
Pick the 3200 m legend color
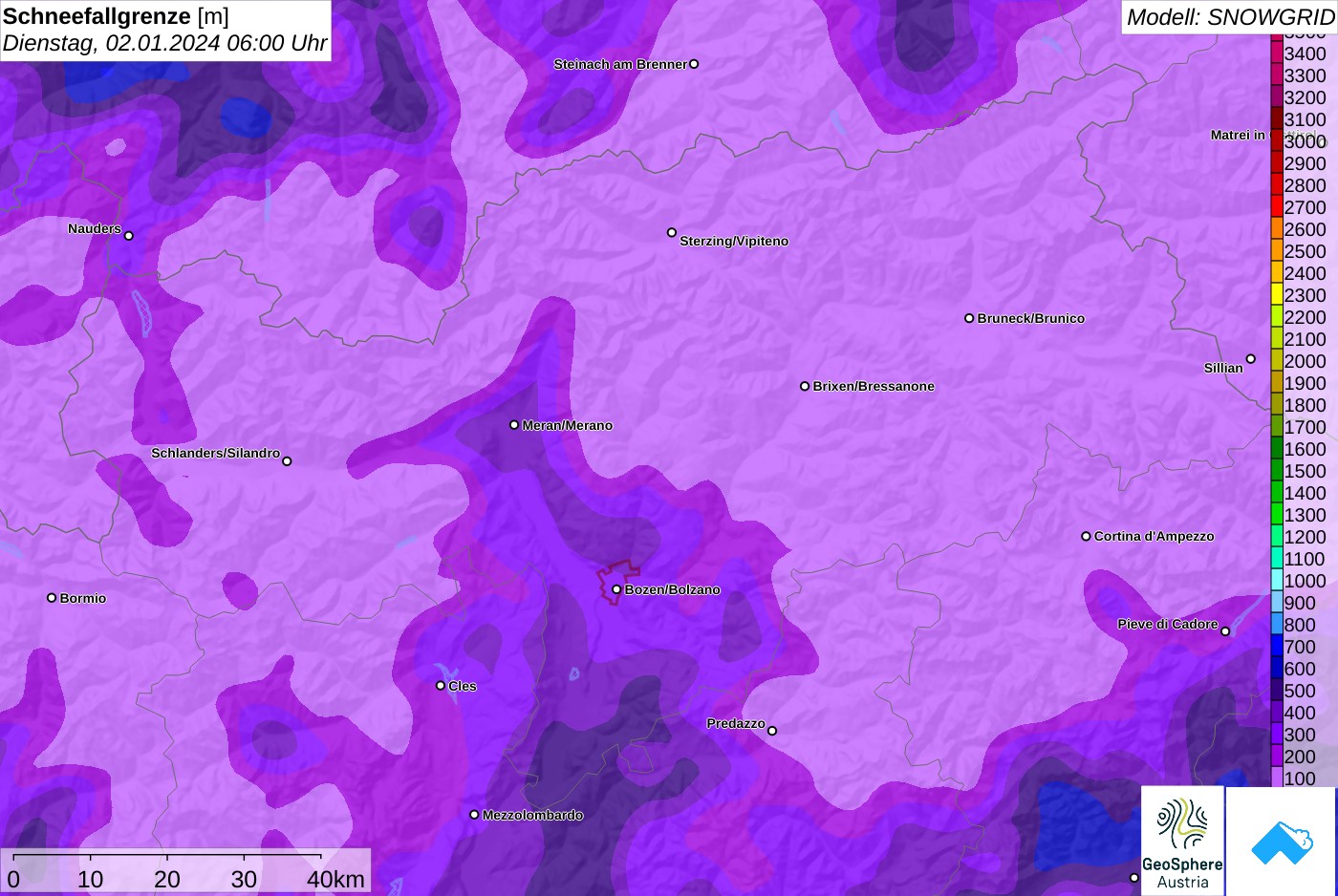tap(1277, 97)
